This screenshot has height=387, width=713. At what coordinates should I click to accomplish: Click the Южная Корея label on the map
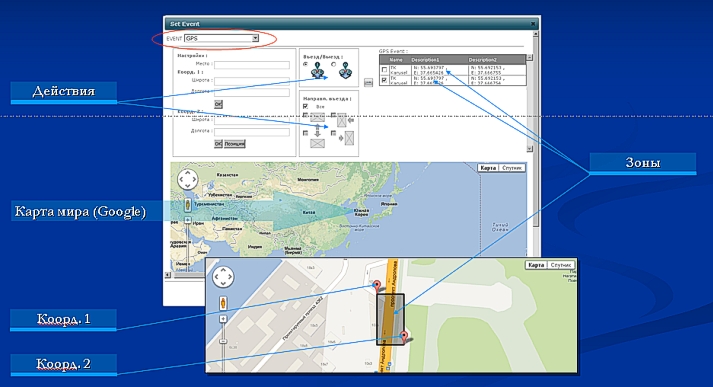point(361,212)
